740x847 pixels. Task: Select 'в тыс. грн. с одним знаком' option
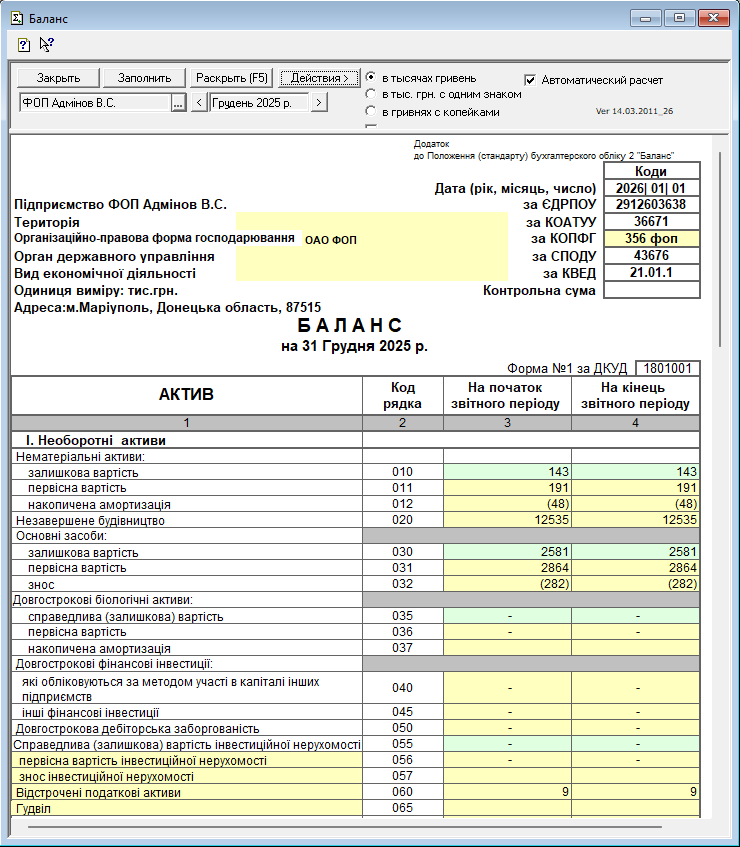click(x=372, y=95)
